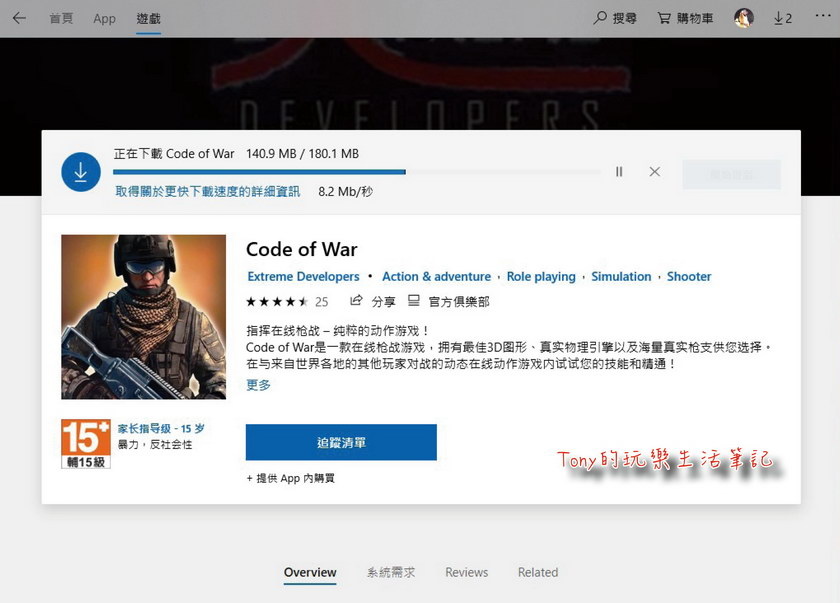Click the 追蹤清單 wishlist button
The height and width of the screenshot is (603, 840).
click(x=341, y=442)
